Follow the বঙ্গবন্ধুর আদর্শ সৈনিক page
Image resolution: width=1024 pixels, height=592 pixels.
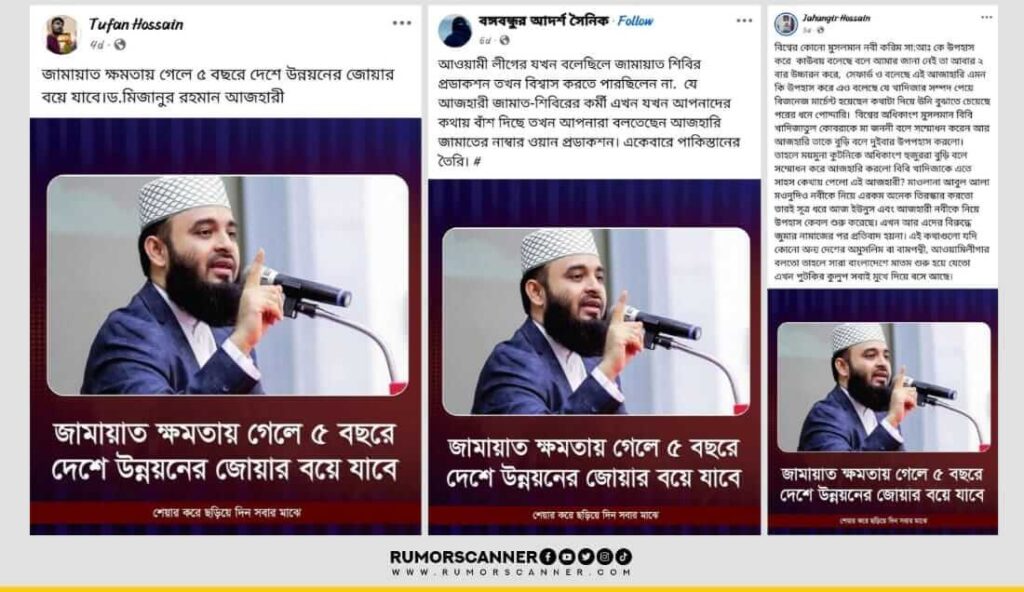click(x=635, y=21)
